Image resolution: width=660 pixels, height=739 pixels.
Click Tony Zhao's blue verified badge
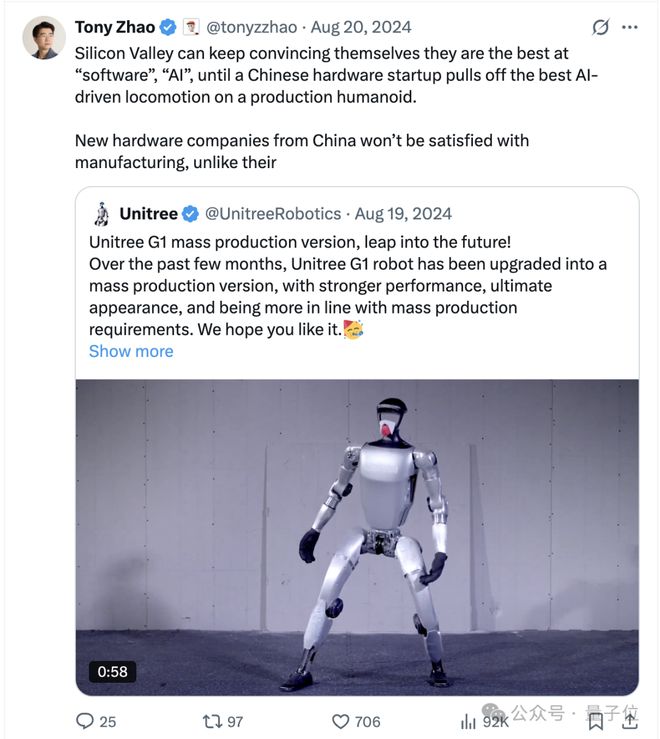point(168,27)
